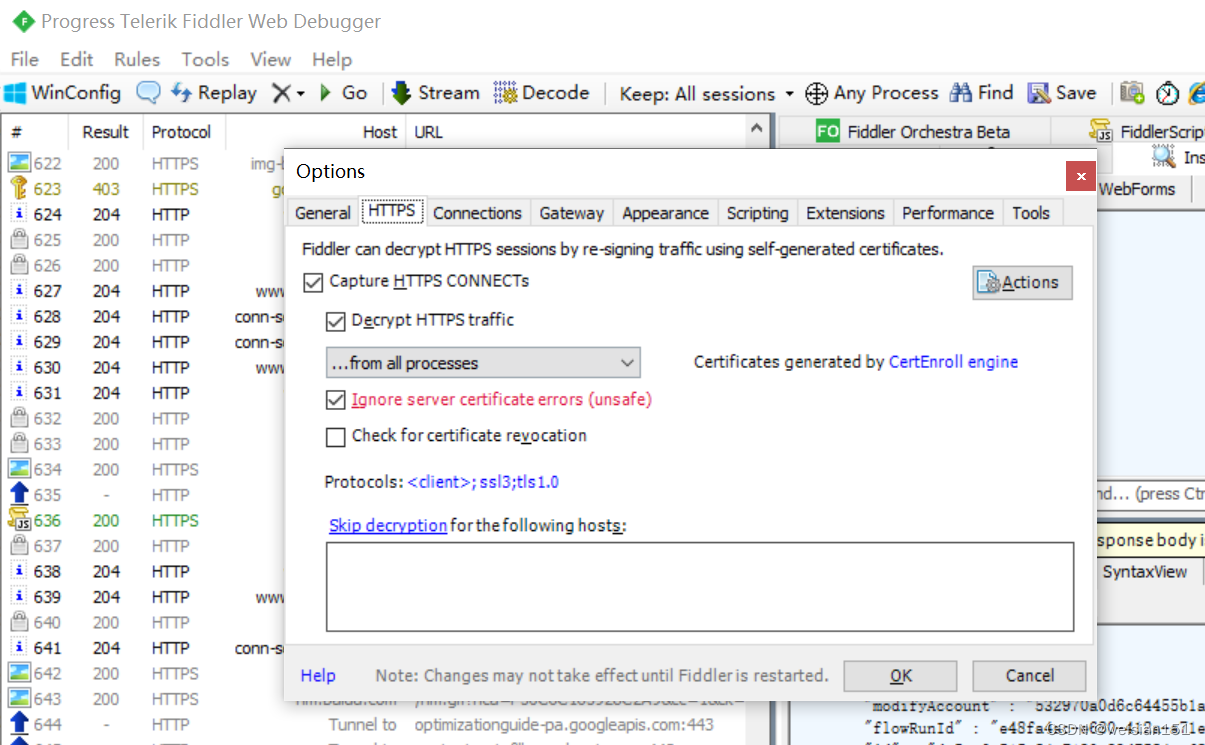
Task: Sort sessions by the Result column header
Action: point(105,132)
